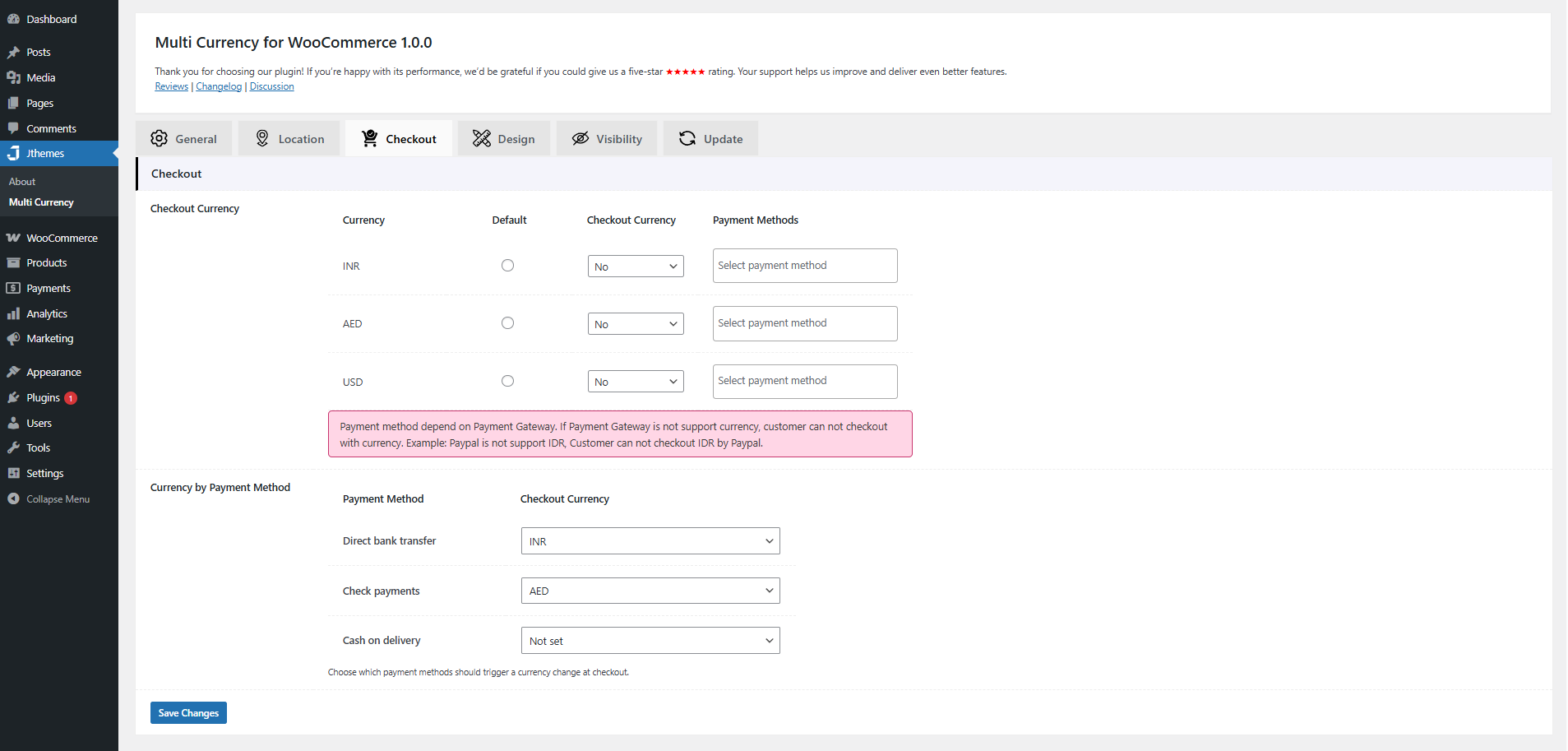1568x751 pixels.
Task: Click the Collapse Menu arrow icon
Action: 13,499
